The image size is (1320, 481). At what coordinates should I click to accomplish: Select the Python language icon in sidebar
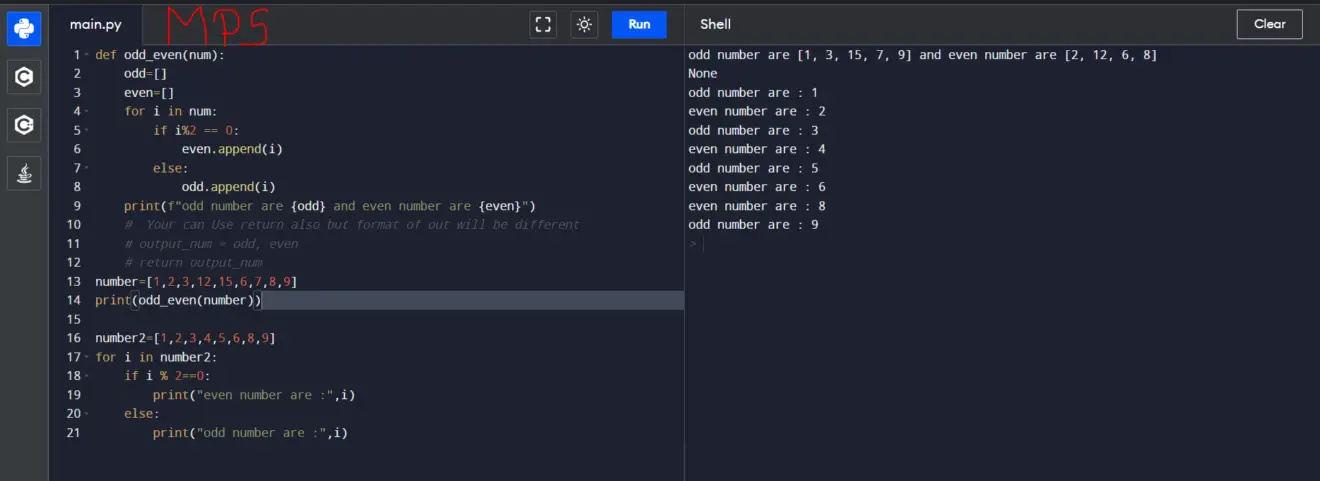point(24,28)
